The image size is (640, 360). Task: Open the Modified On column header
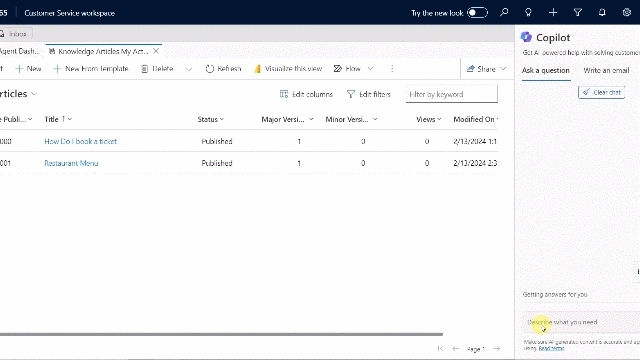476,119
